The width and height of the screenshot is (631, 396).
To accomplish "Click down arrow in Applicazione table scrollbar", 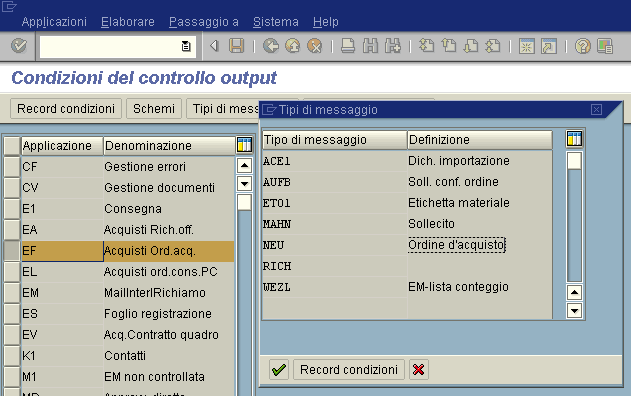I will tap(244, 184).
